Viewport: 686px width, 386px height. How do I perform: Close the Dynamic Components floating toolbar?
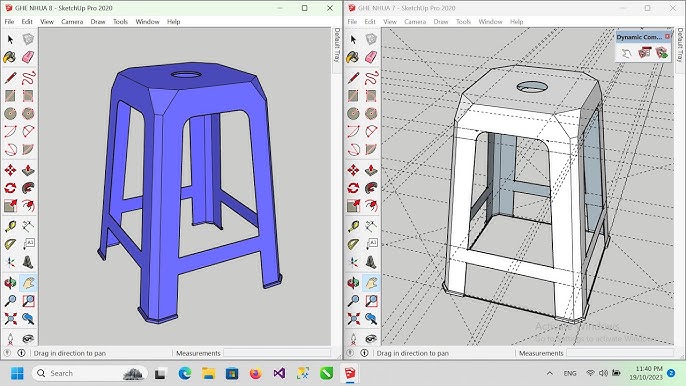click(667, 37)
